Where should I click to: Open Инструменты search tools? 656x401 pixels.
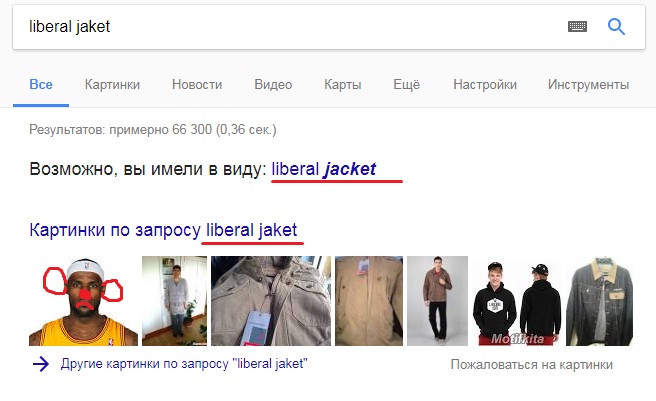click(x=588, y=85)
